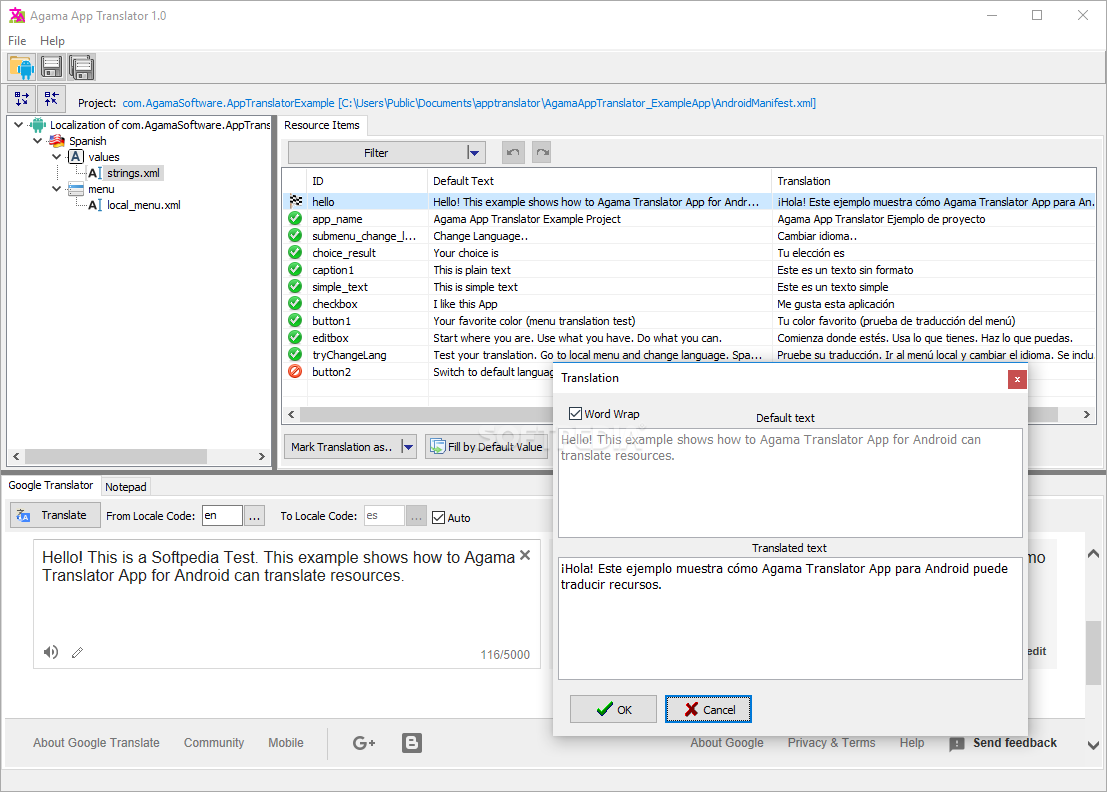Click green check icon of editbox row
This screenshot has height=792, width=1107.
coord(295,337)
